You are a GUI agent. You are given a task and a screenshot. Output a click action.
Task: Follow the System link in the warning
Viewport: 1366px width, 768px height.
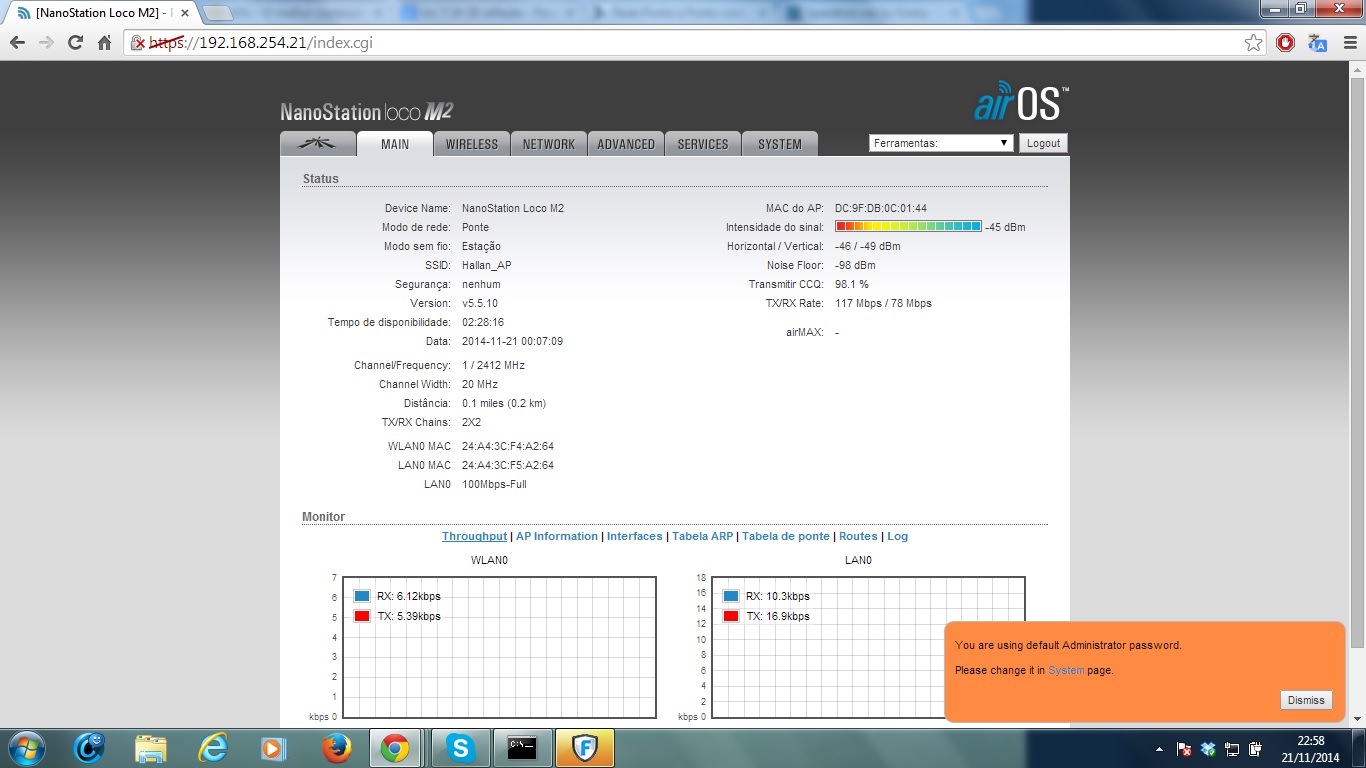[1066, 670]
